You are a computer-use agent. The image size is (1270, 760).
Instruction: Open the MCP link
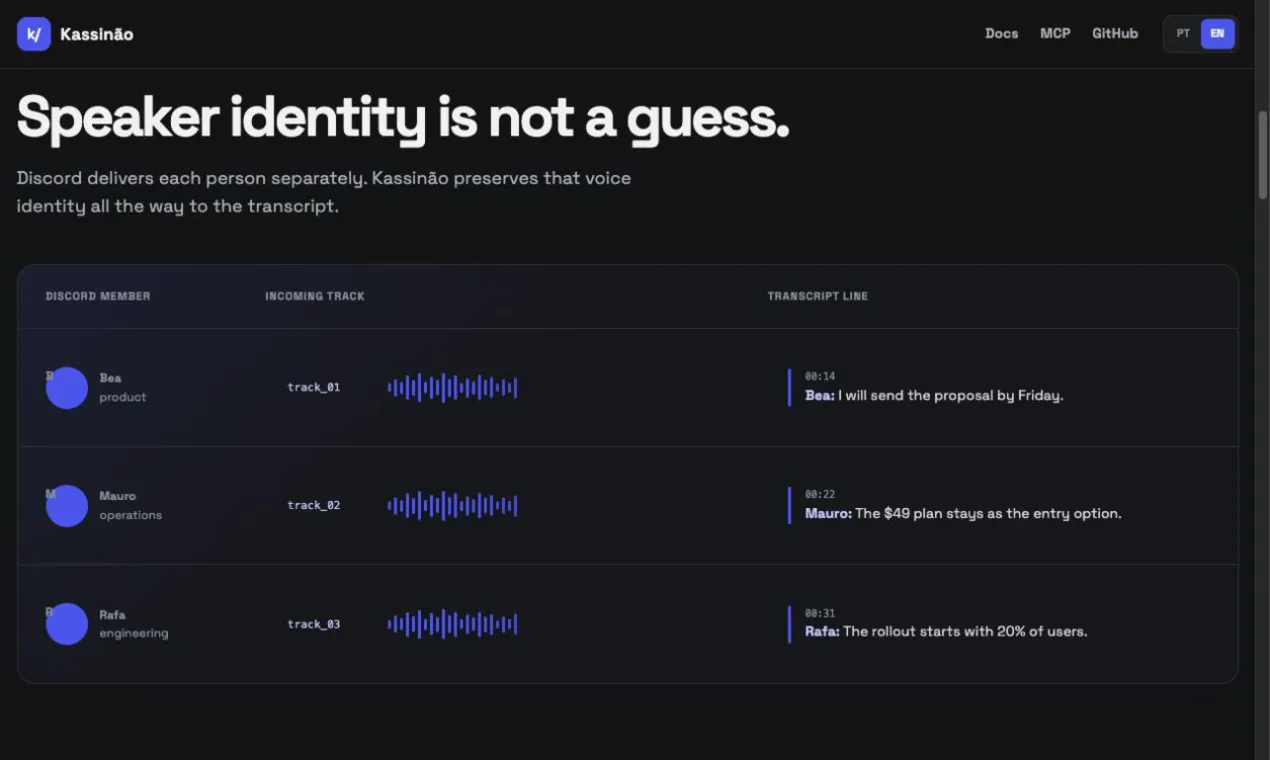[x=1055, y=33]
